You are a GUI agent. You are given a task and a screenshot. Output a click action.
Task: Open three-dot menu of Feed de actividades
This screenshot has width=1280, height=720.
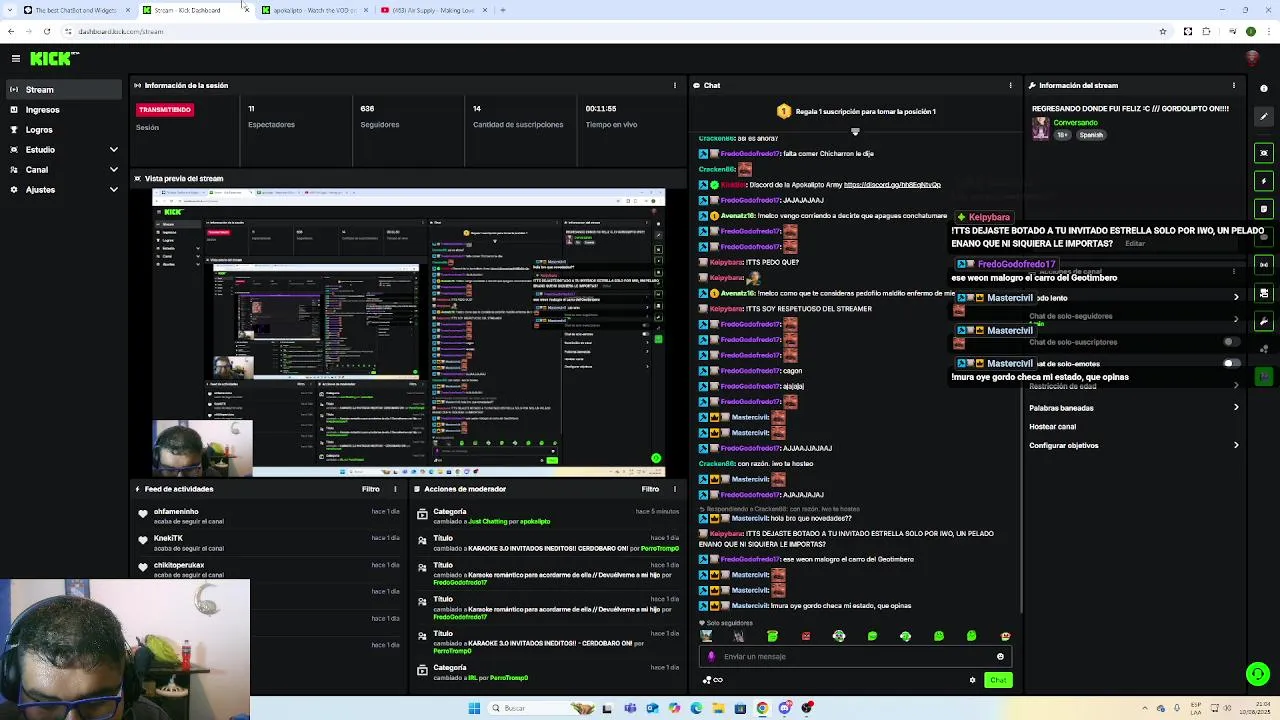(395, 489)
